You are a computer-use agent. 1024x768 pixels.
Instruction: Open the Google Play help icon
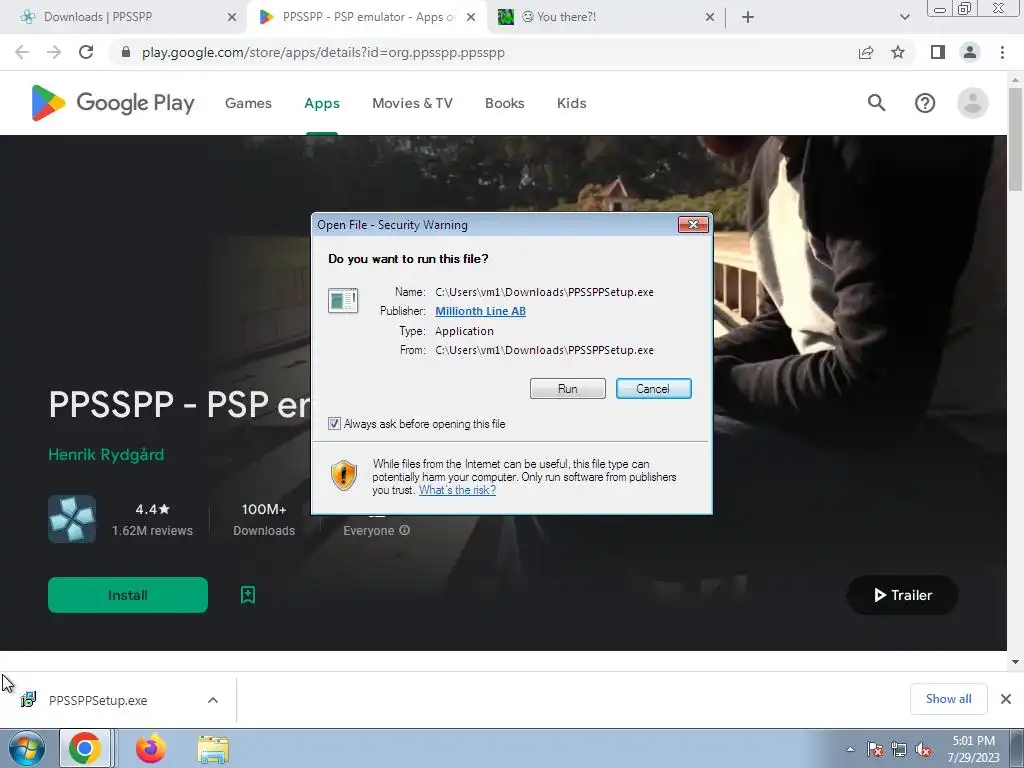[x=925, y=103]
